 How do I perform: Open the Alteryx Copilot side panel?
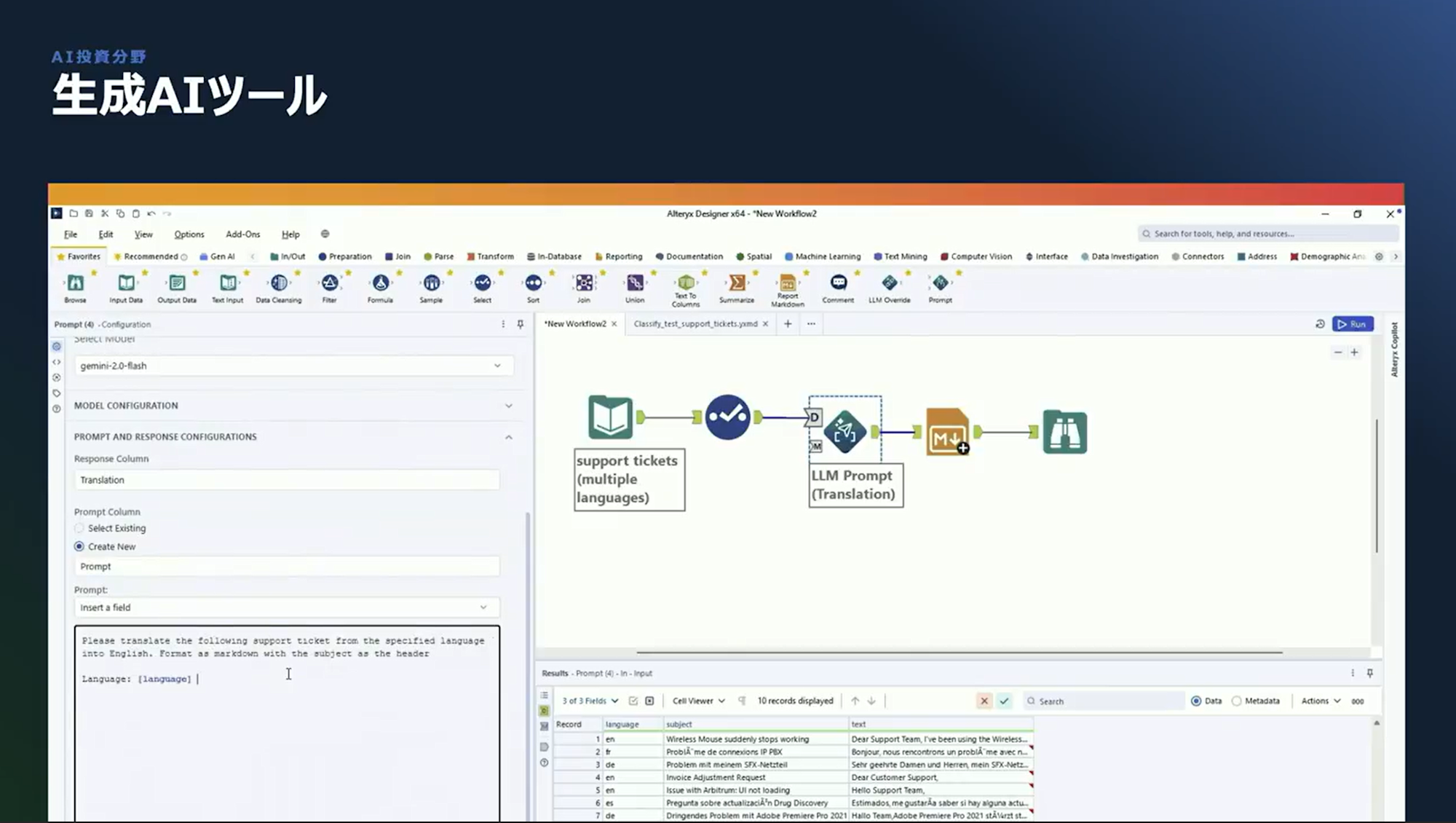point(1395,350)
